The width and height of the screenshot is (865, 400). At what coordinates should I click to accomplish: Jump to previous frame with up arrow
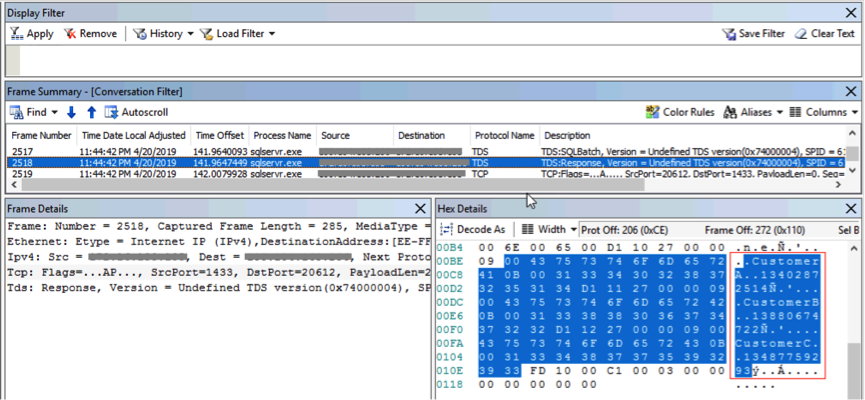tap(91, 112)
